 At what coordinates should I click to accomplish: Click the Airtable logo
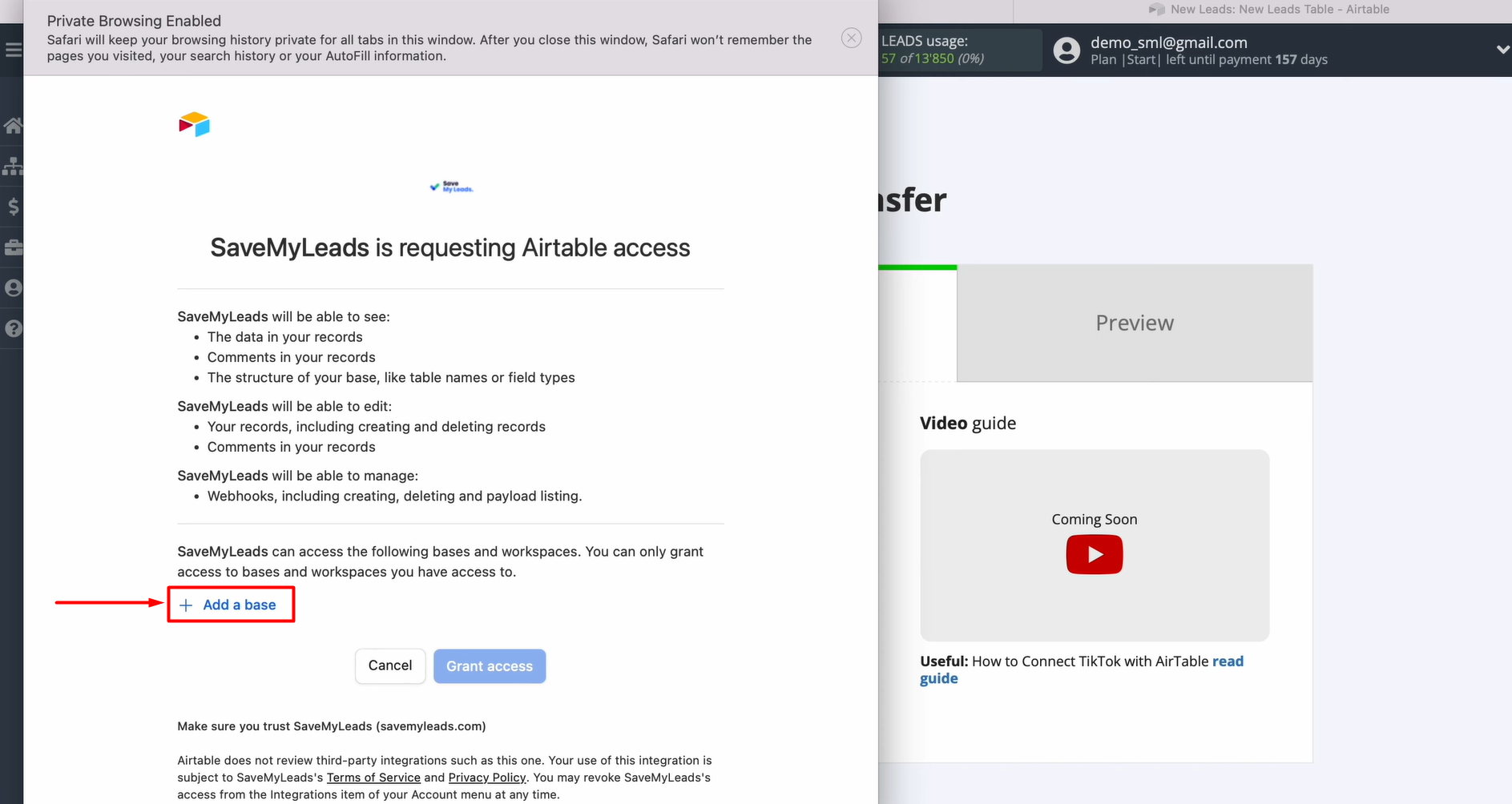pos(194,124)
